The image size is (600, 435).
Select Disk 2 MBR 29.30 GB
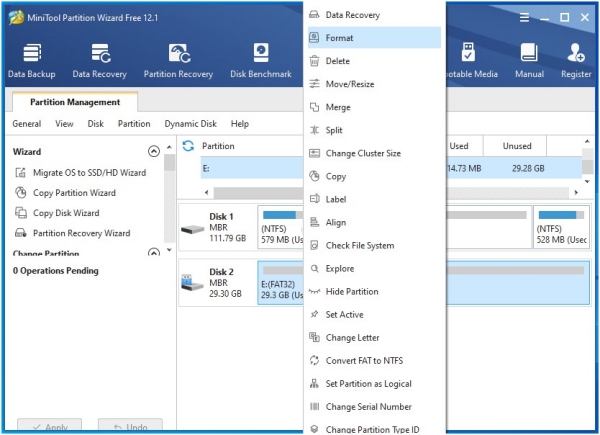(217, 283)
